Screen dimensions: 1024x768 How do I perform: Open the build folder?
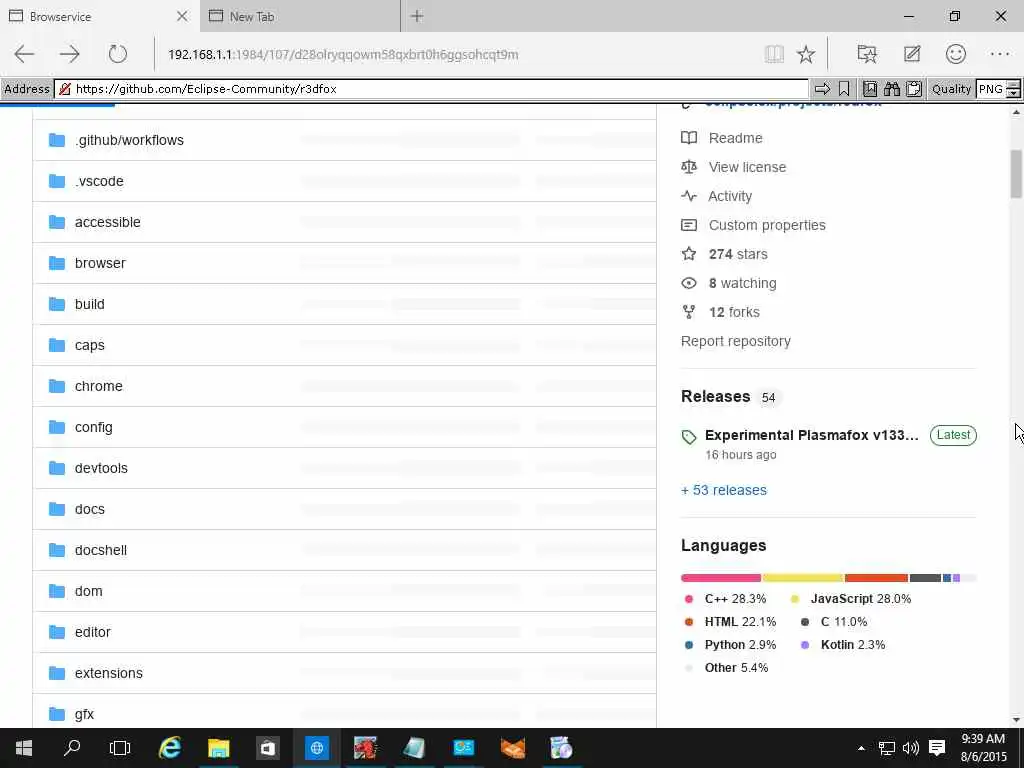[x=89, y=304]
